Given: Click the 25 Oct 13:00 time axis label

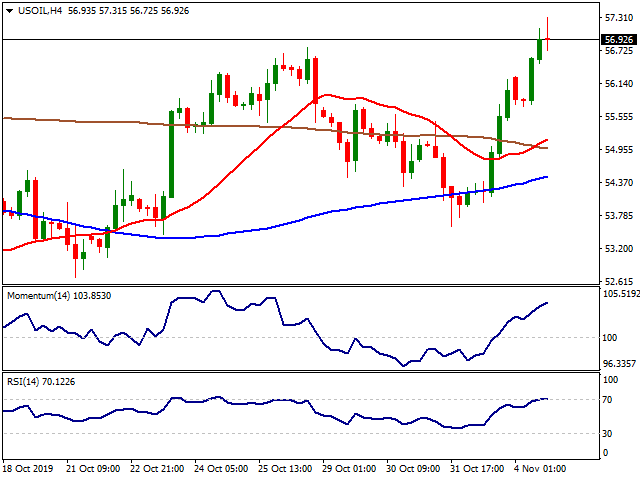Looking at the screenshot, I should 285,469.
